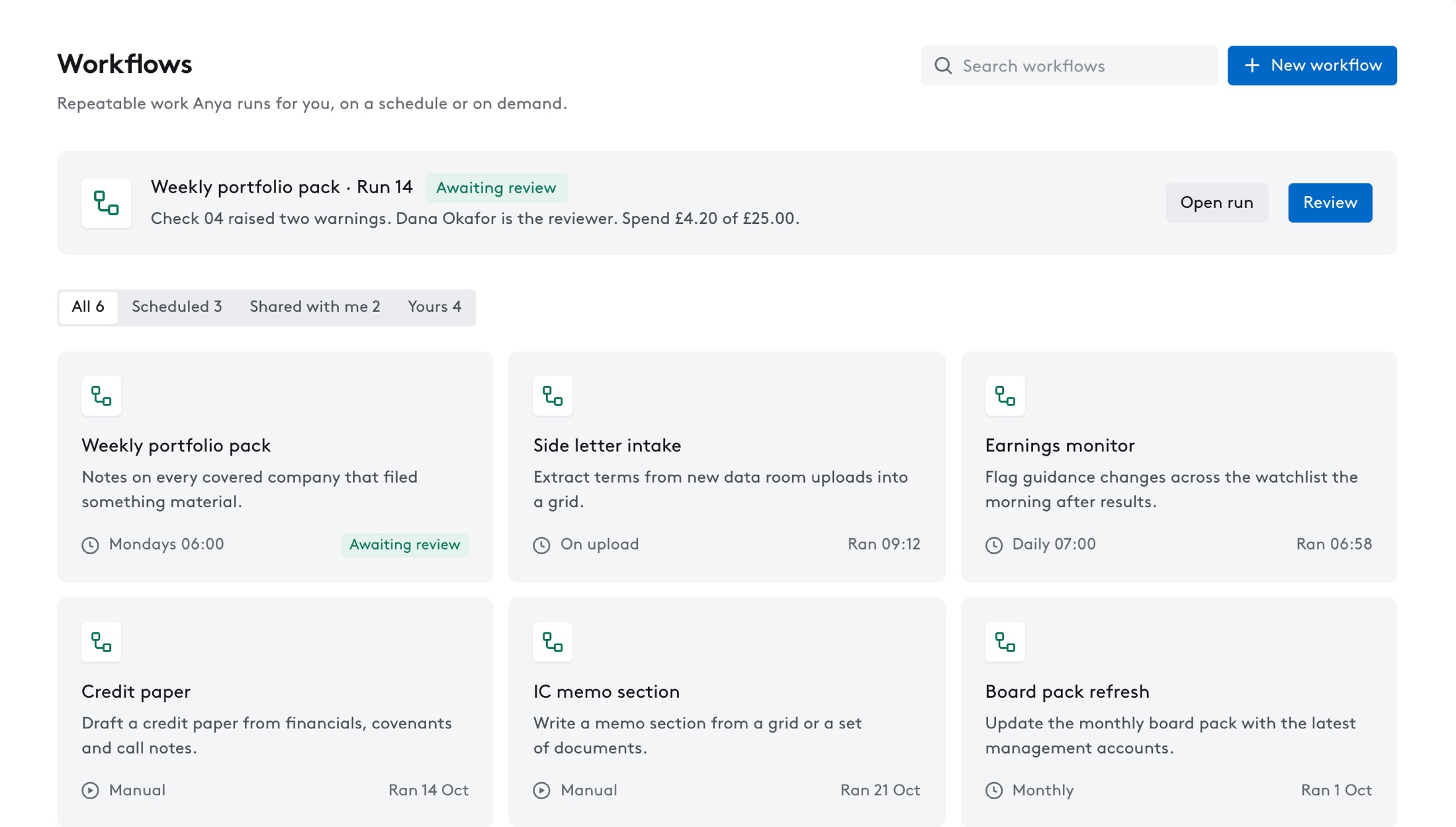Click the Ran 06:58 timestamp
Screen dimensions: 1456x827
click(x=1334, y=545)
